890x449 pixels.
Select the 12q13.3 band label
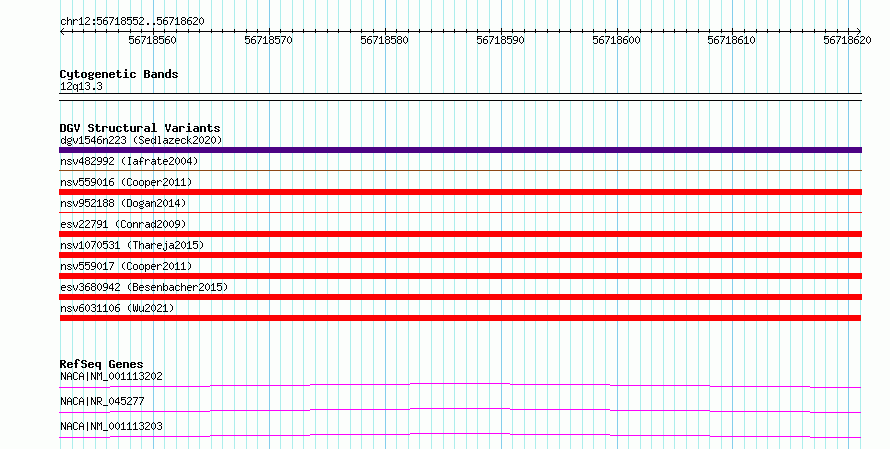[81, 86]
